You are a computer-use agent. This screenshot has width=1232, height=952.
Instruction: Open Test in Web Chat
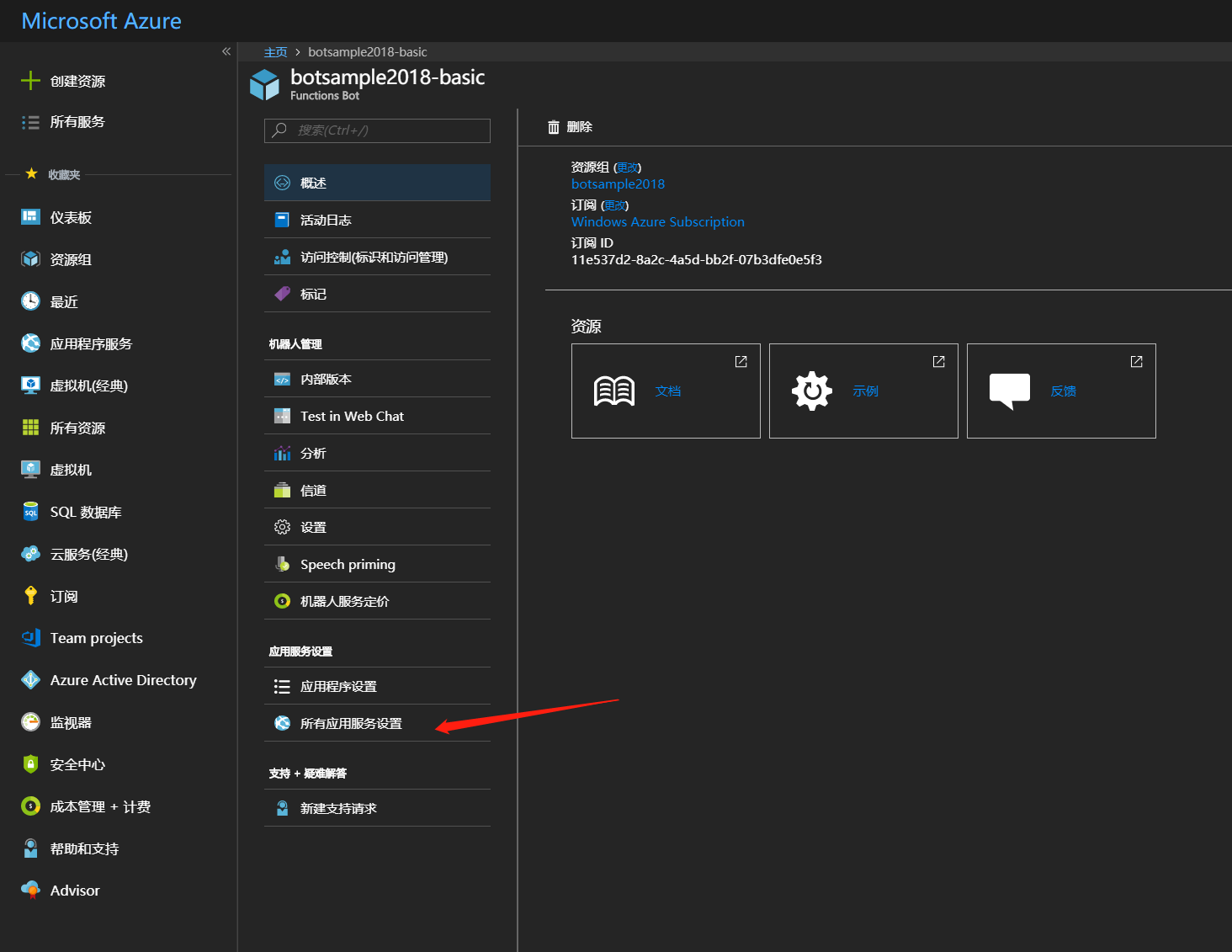[351, 416]
